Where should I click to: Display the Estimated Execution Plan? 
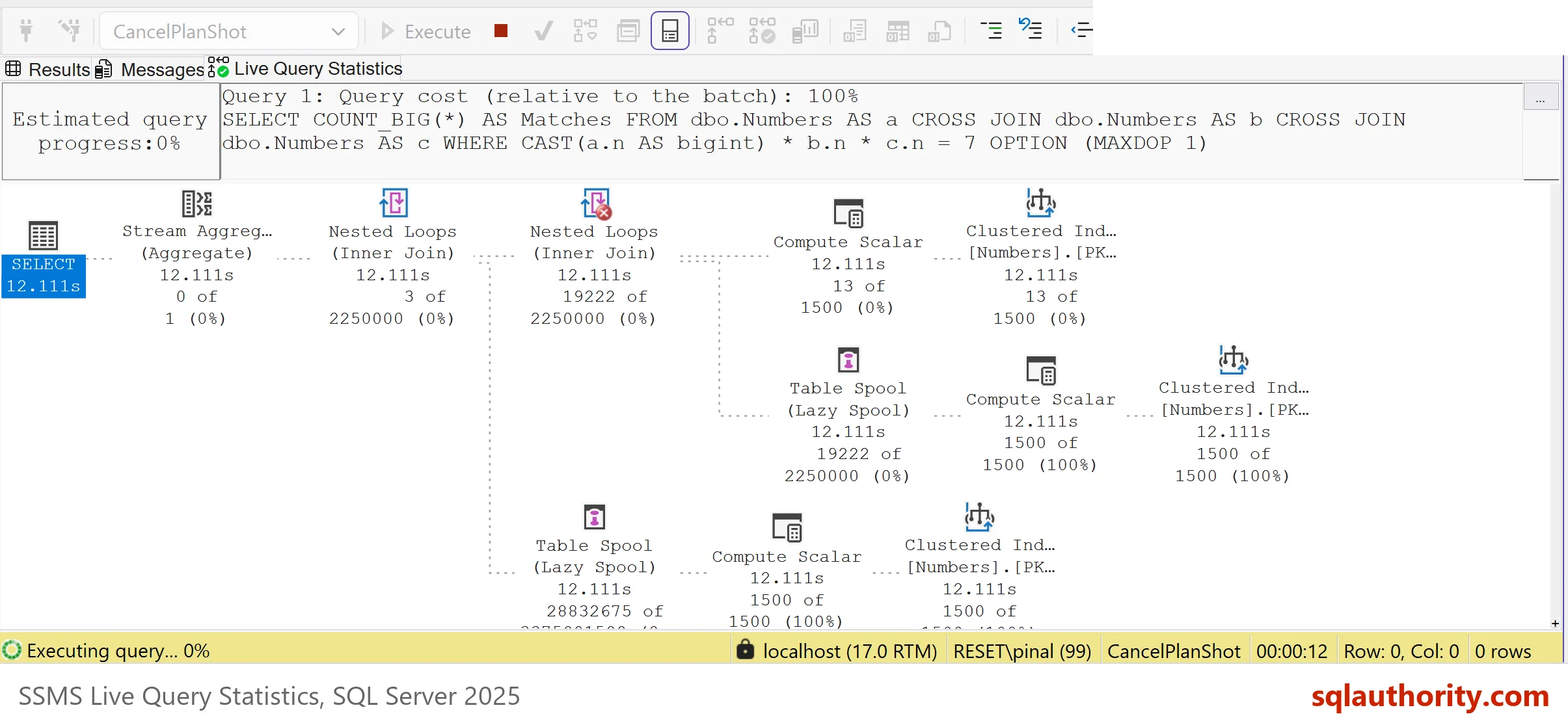pos(585,31)
